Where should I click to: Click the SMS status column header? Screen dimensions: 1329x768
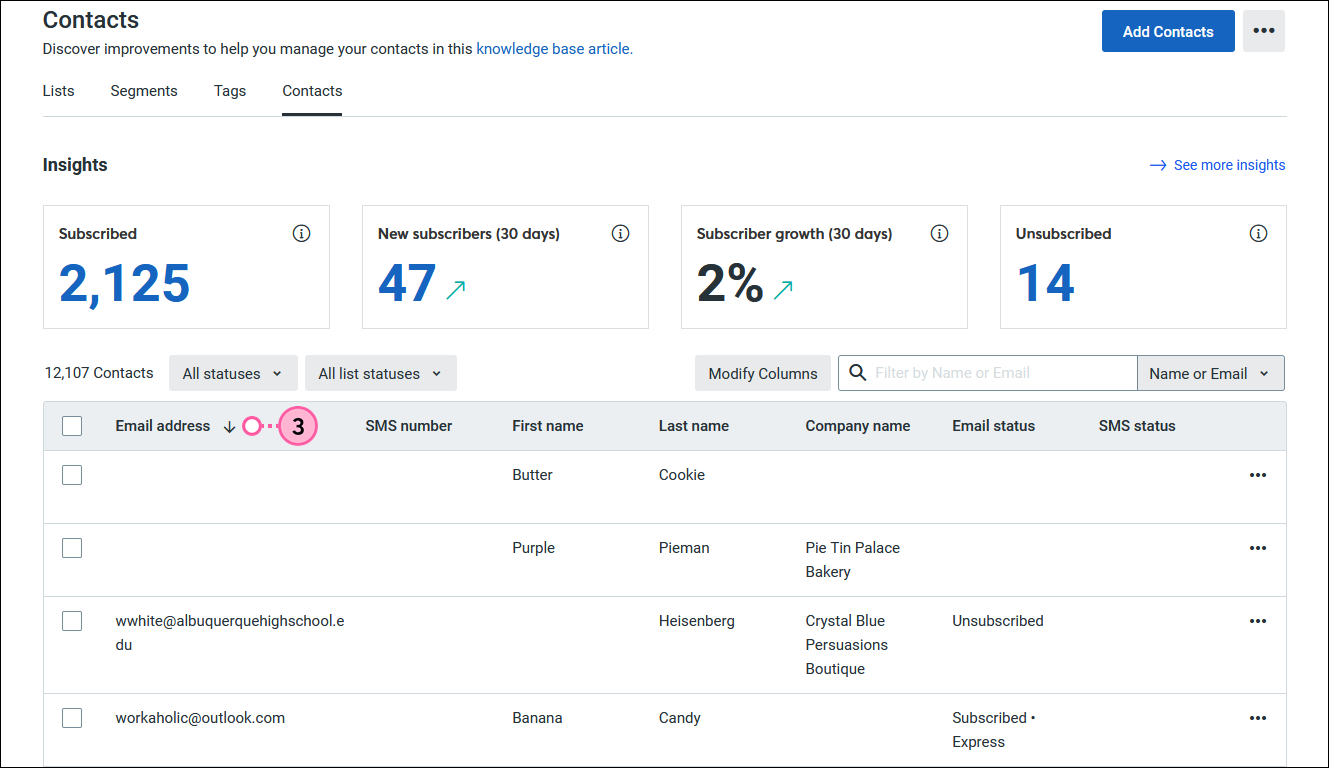(1137, 426)
